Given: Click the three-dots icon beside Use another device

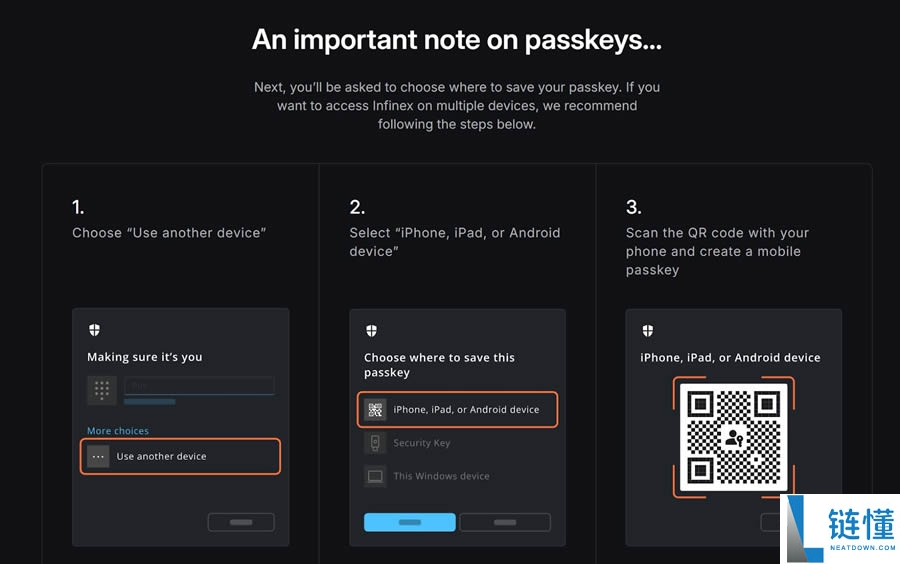Looking at the screenshot, I should pos(98,456).
